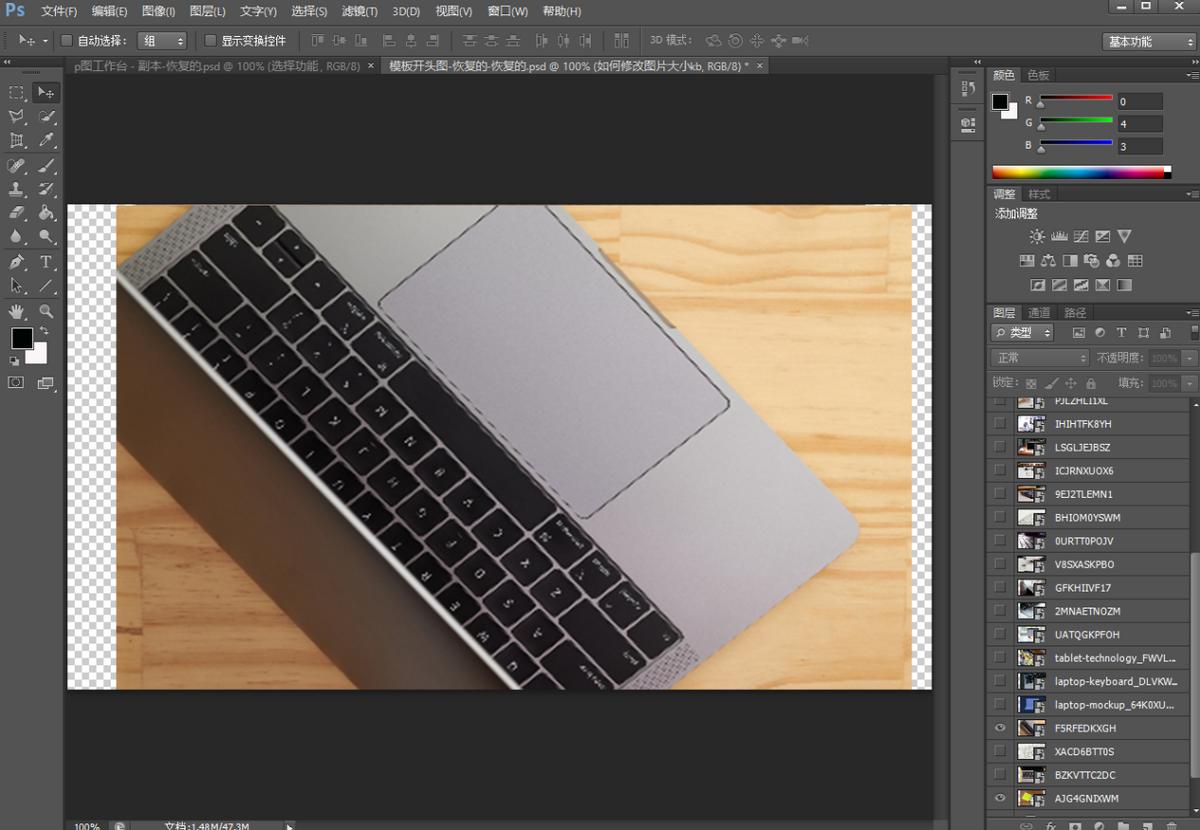The image size is (1200, 830).
Task: Select the Pen tool
Action: [16, 261]
